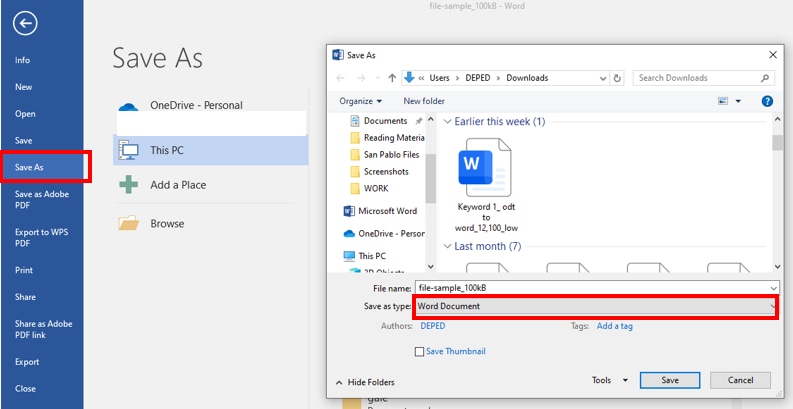Click Users in the address path

tap(439, 78)
